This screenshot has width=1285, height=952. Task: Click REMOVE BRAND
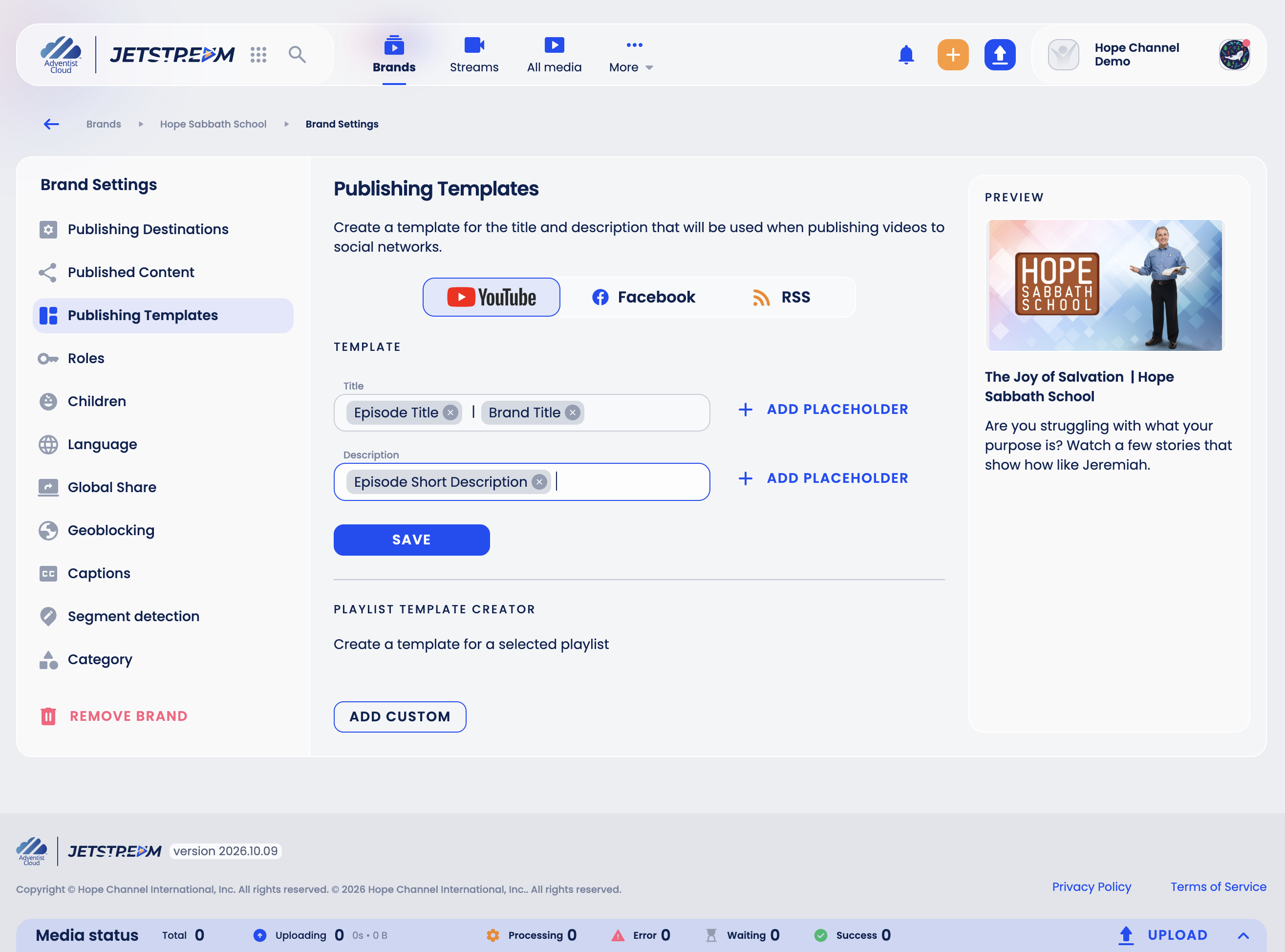(x=114, y=716)
